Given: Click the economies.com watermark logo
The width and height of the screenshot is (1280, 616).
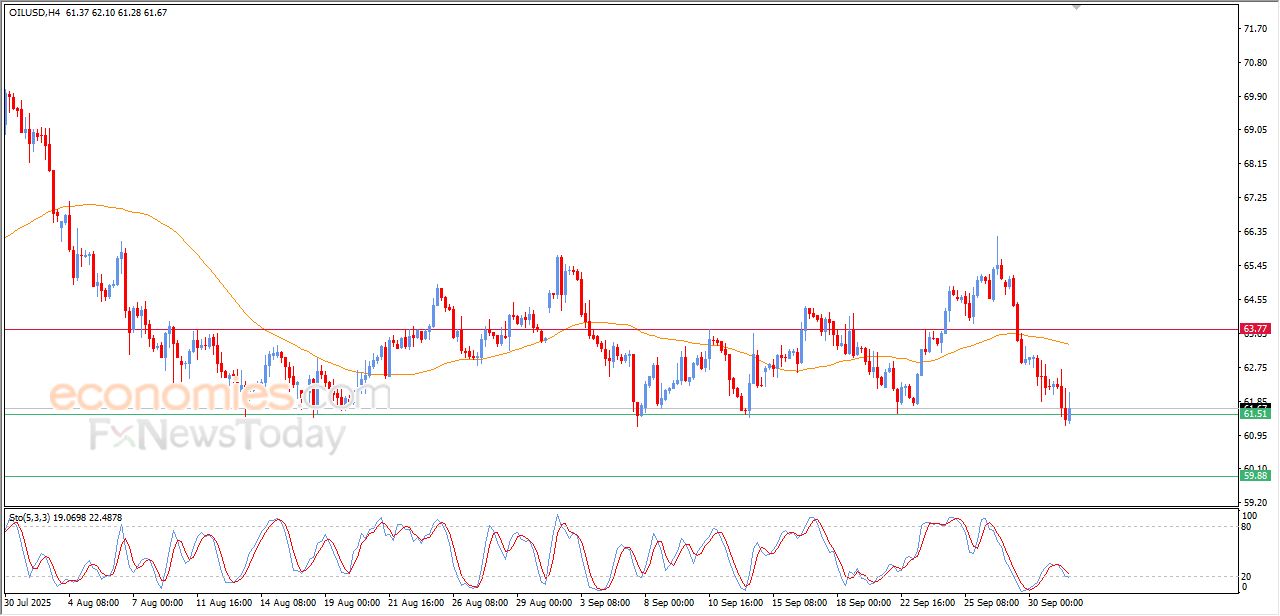Looking at the screenshot, I should click(220, 396).
